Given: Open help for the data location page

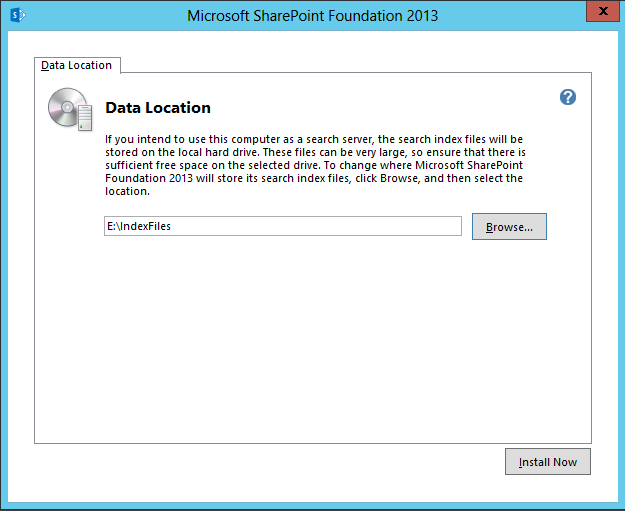Looking at the screenshot, I should [x=568, y=97].
